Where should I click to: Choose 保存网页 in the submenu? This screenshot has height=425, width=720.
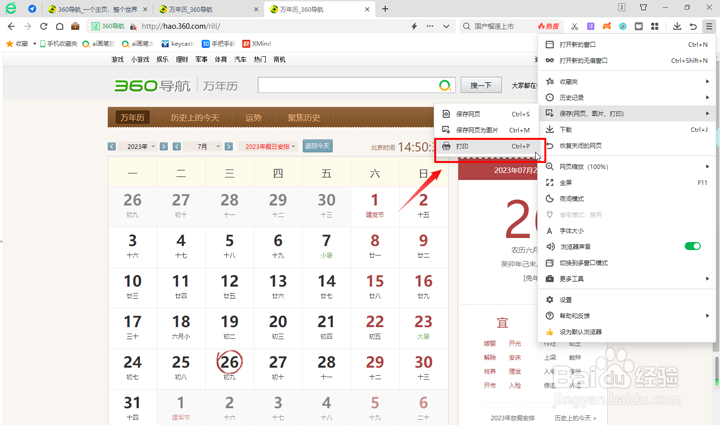pos(486,114)
